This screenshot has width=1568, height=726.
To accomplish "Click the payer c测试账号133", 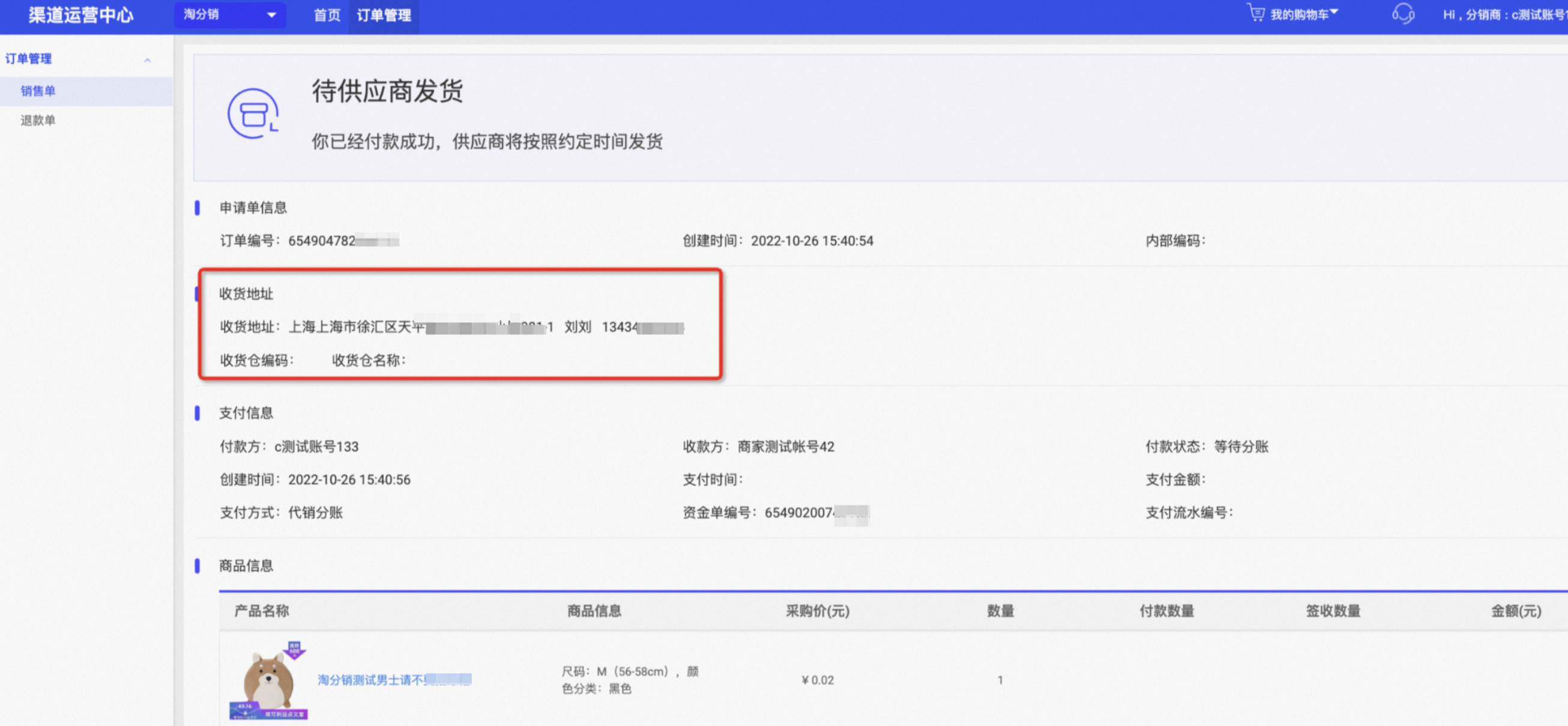I will click(316, 446).
